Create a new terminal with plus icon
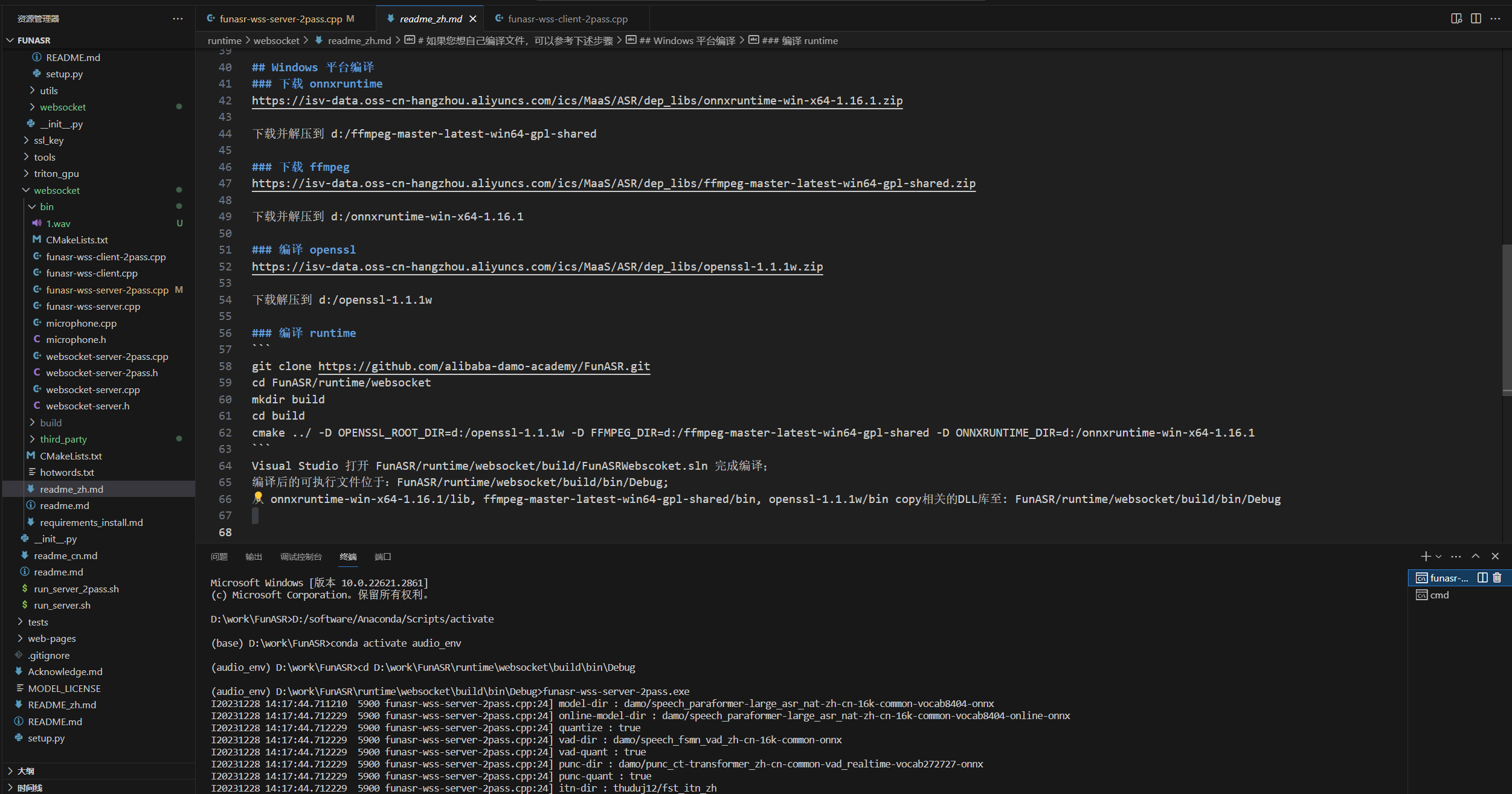Image resolution: width=1512 pixels, height=794 pixels. pyautogui.click(x=1426, y=556)
